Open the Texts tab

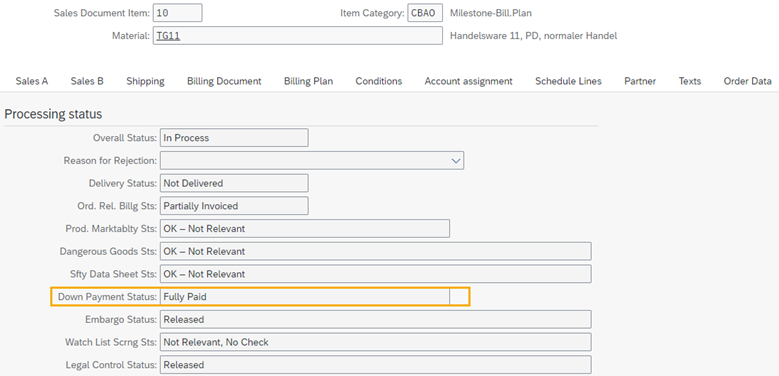tap(690, 81)
